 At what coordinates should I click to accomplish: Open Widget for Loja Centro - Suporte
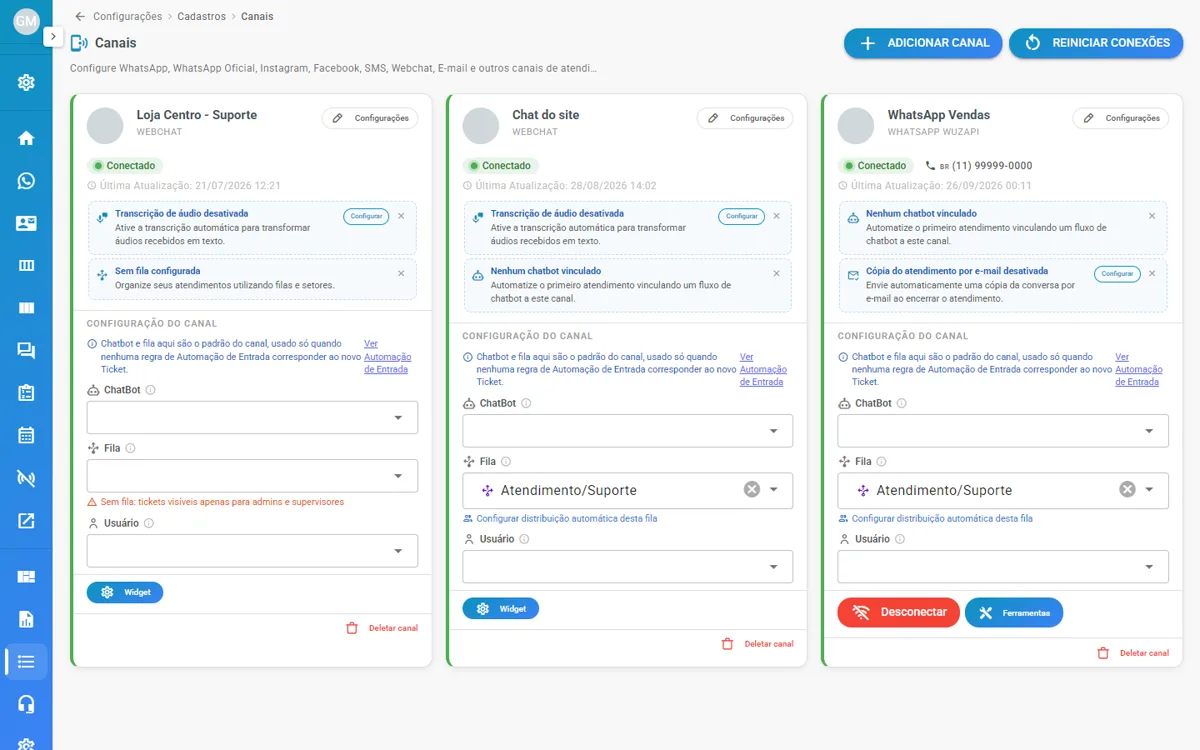click(125, 592)
